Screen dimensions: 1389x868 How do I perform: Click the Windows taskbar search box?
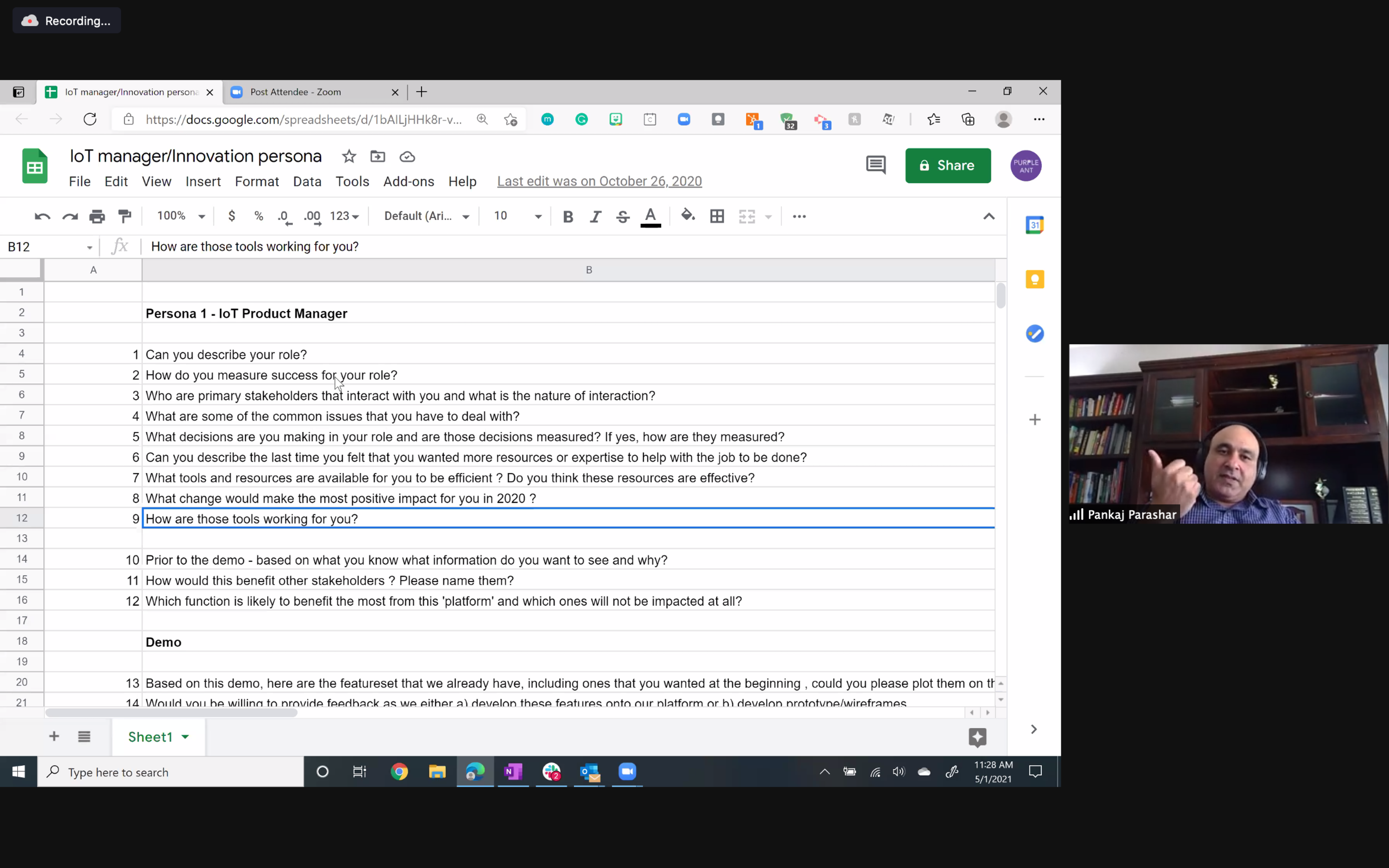171,772
